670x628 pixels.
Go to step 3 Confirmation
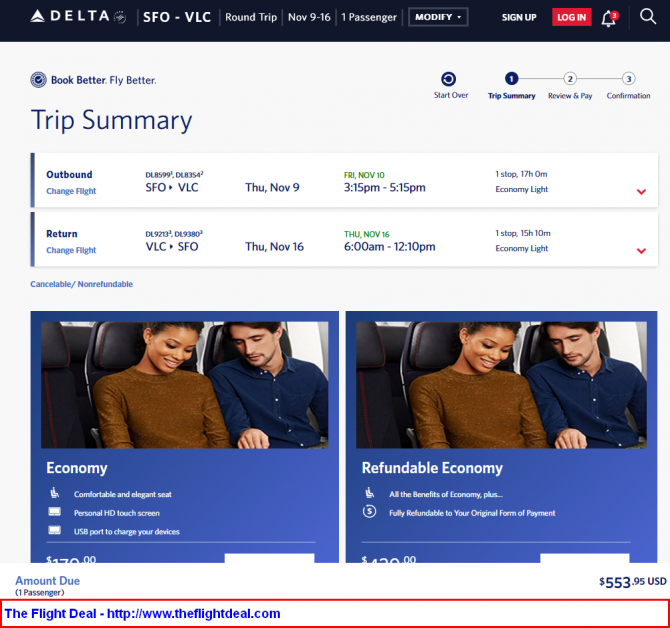coord(628,86)
